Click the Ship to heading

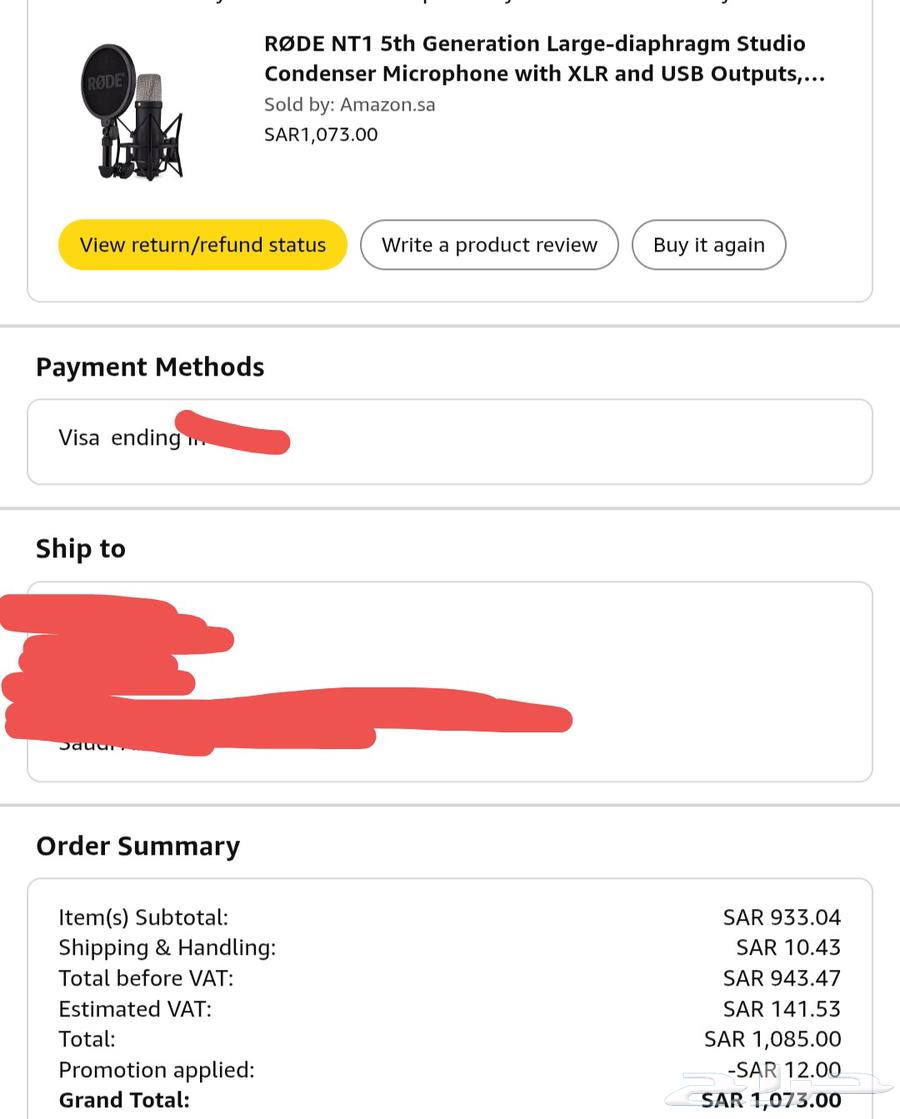pos(81,549)
